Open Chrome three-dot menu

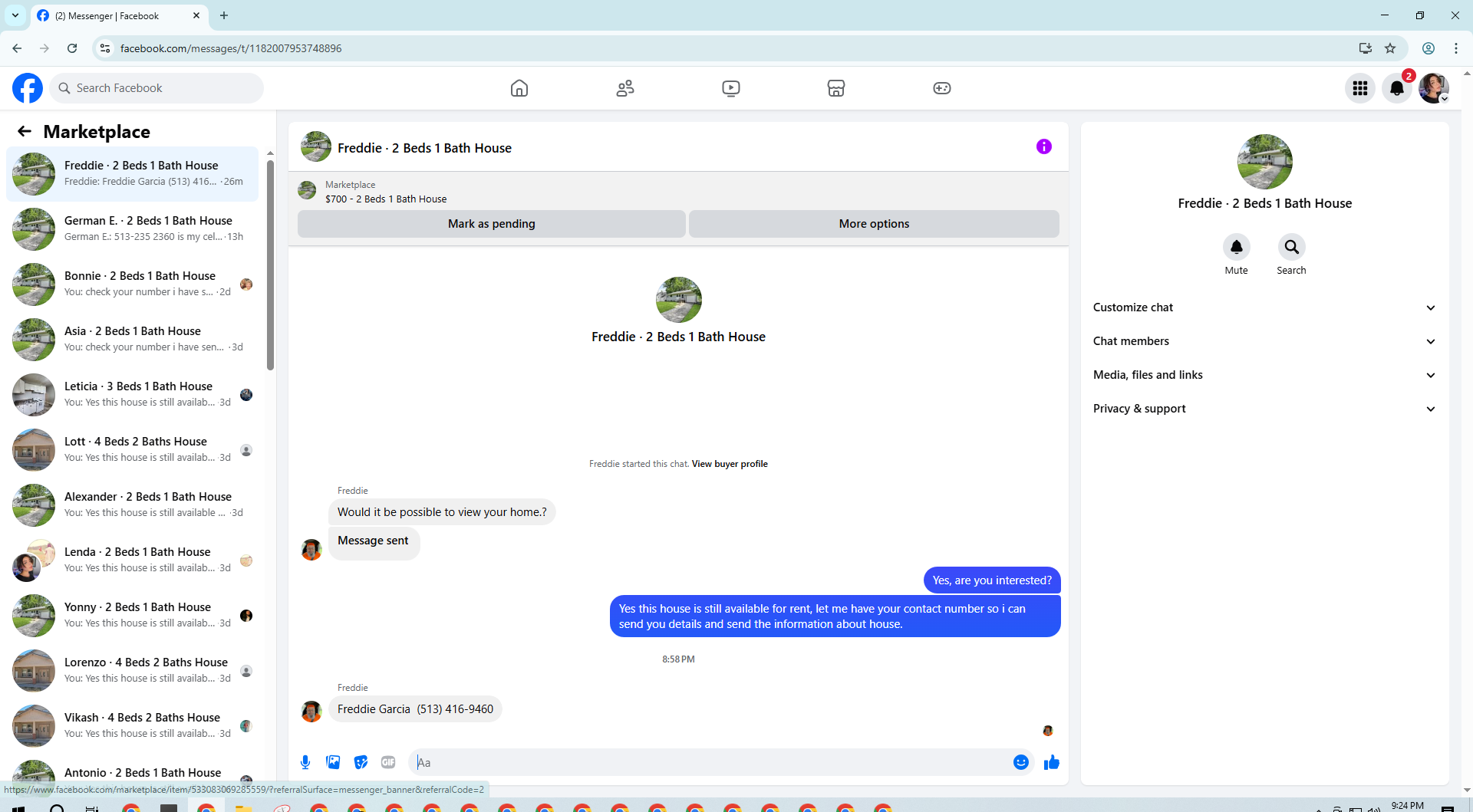(x=1456, y=48)
